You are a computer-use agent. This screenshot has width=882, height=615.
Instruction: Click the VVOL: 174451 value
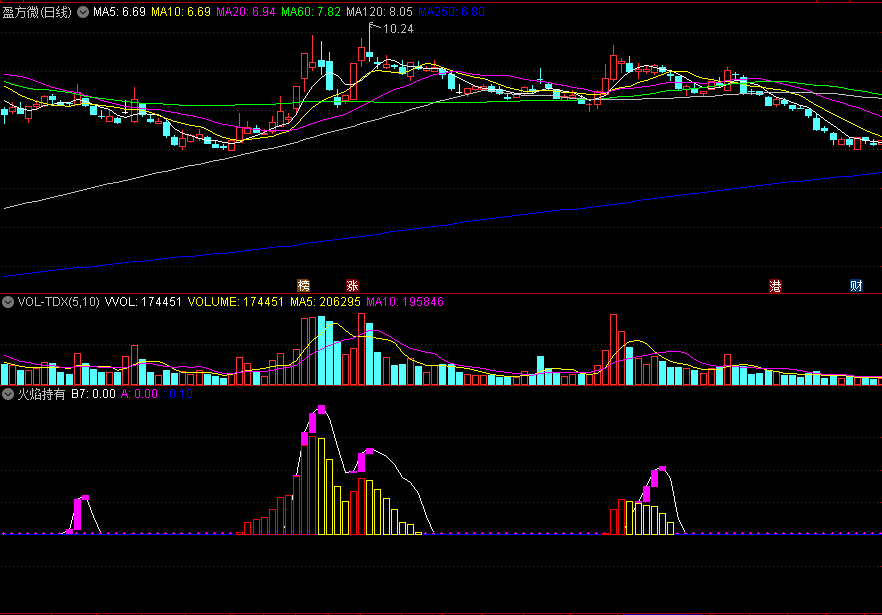point(143,302)
